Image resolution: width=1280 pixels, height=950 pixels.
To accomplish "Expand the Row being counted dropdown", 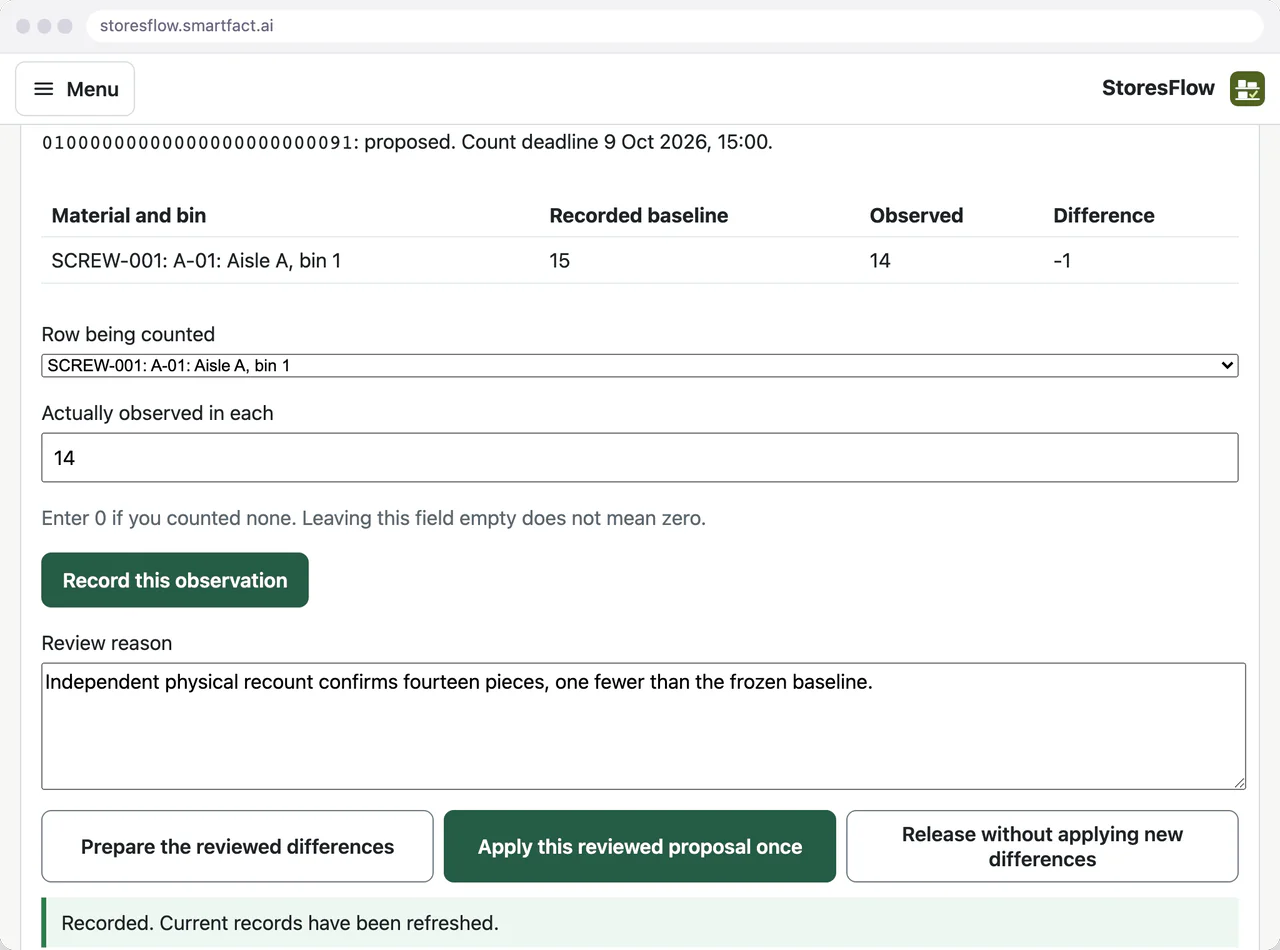I will pos(640,366).
